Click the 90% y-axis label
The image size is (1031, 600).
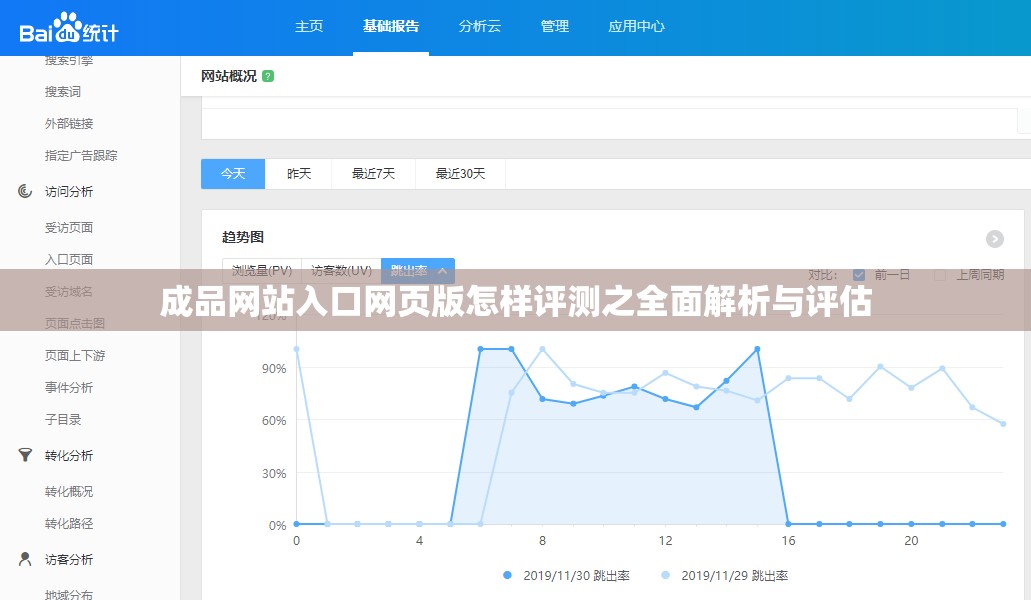[x=274, y=369]
